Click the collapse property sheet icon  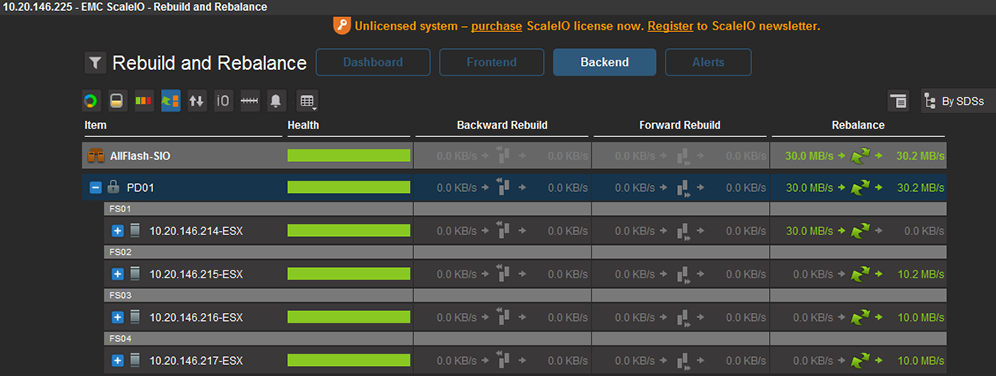click(898, 100)
